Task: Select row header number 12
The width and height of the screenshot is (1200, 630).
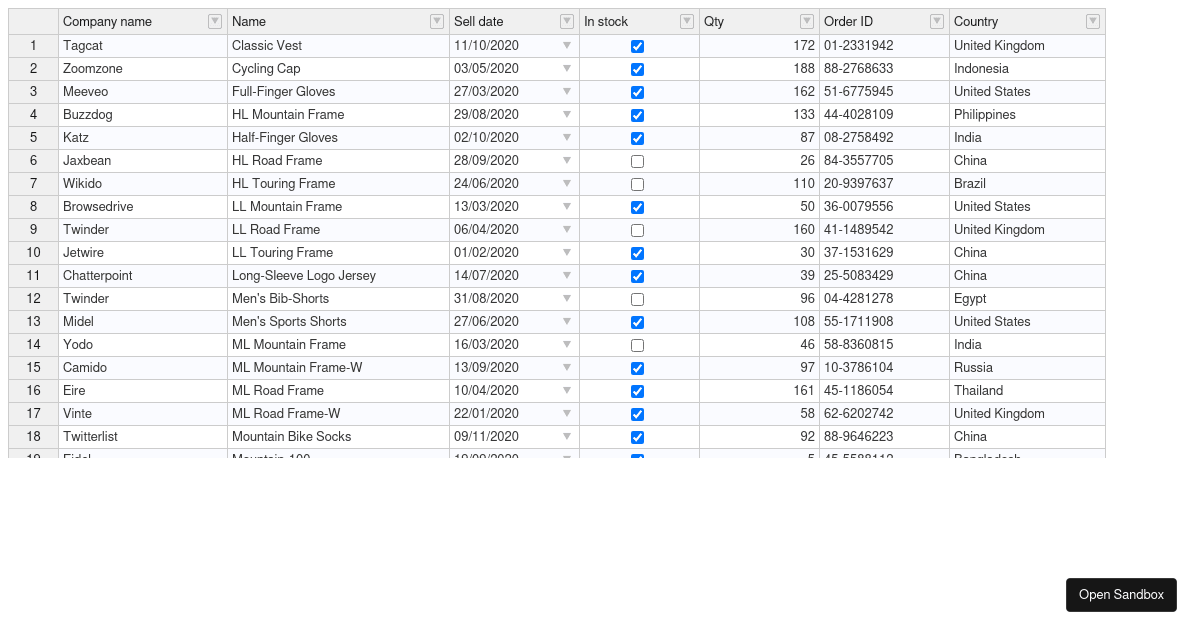Action: (34, 299)
